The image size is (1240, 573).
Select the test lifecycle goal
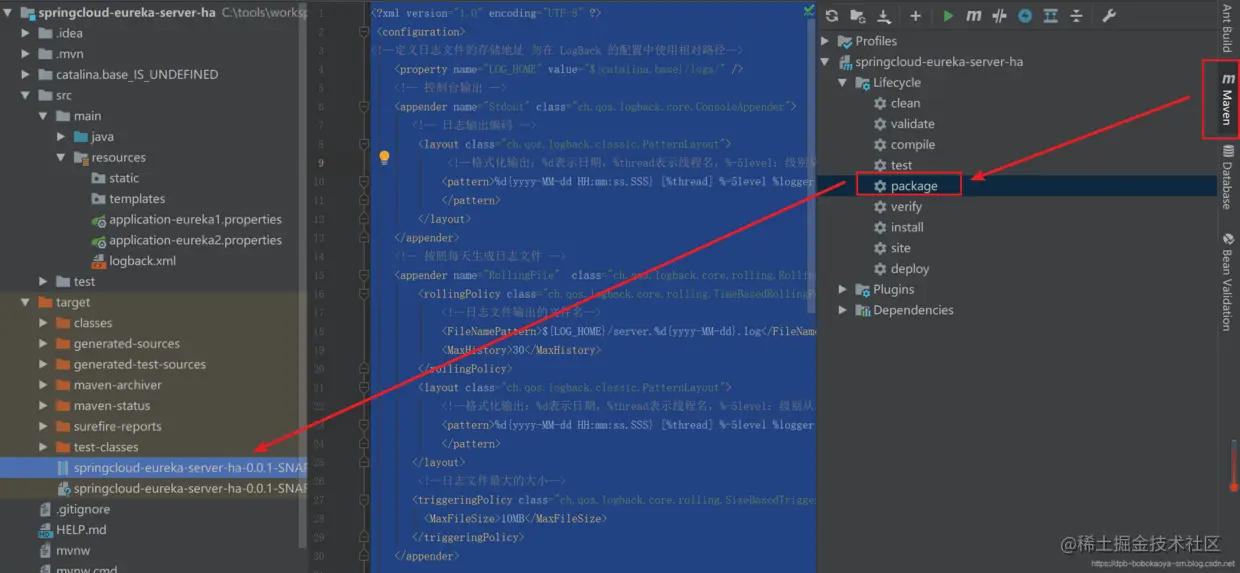click(893, 165)
